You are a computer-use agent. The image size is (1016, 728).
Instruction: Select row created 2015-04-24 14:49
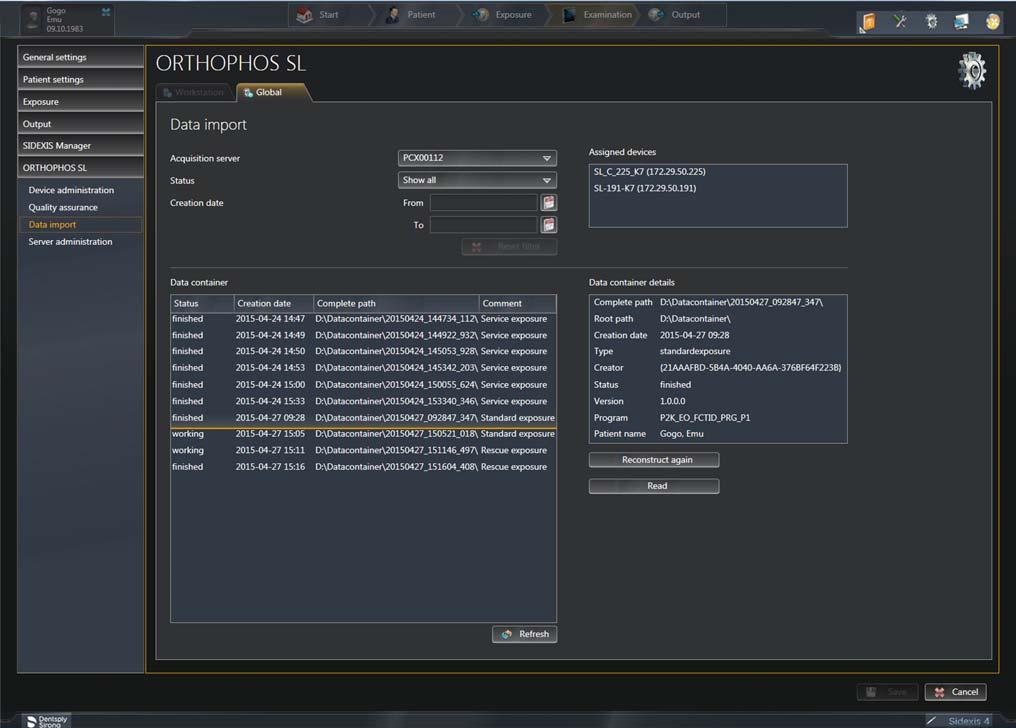[x=363, y=336]
